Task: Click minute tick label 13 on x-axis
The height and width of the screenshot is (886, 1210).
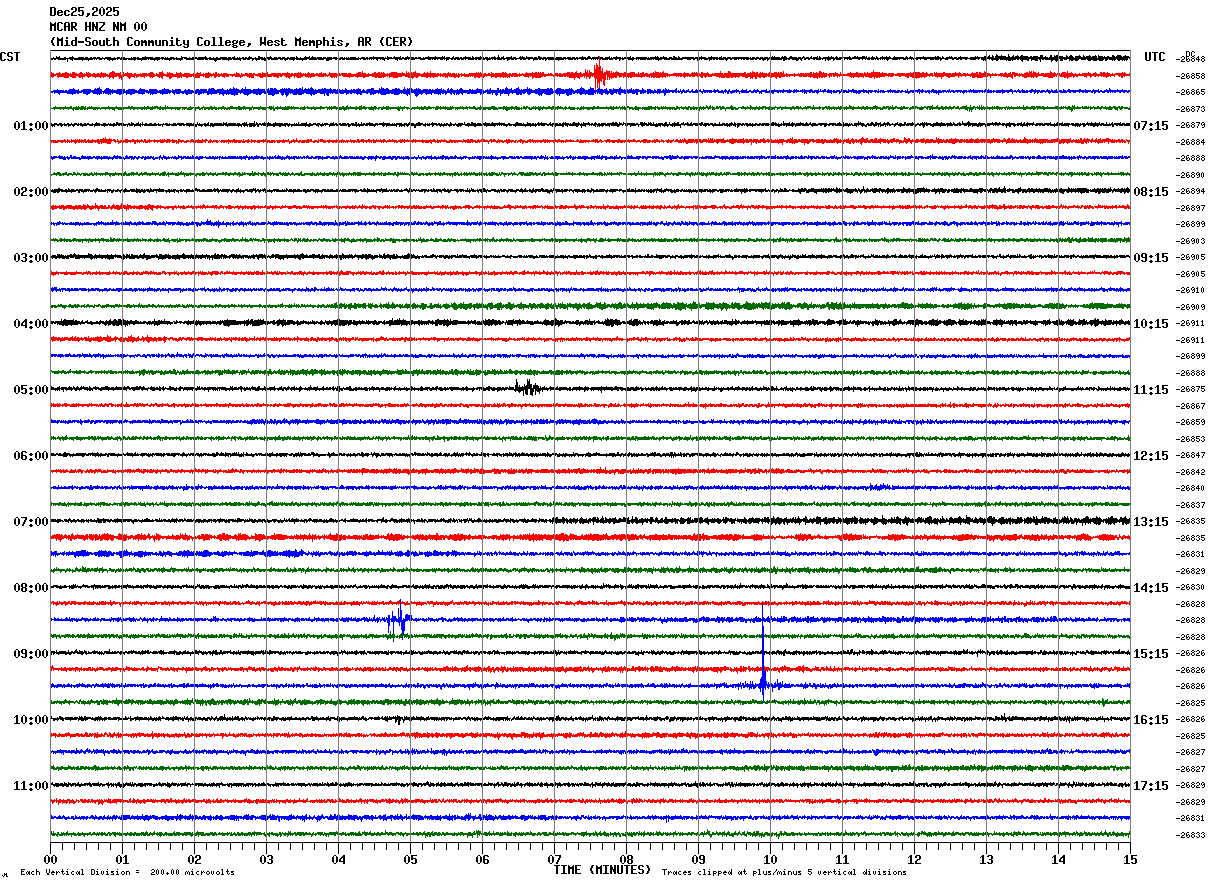Action: [986, 859]
